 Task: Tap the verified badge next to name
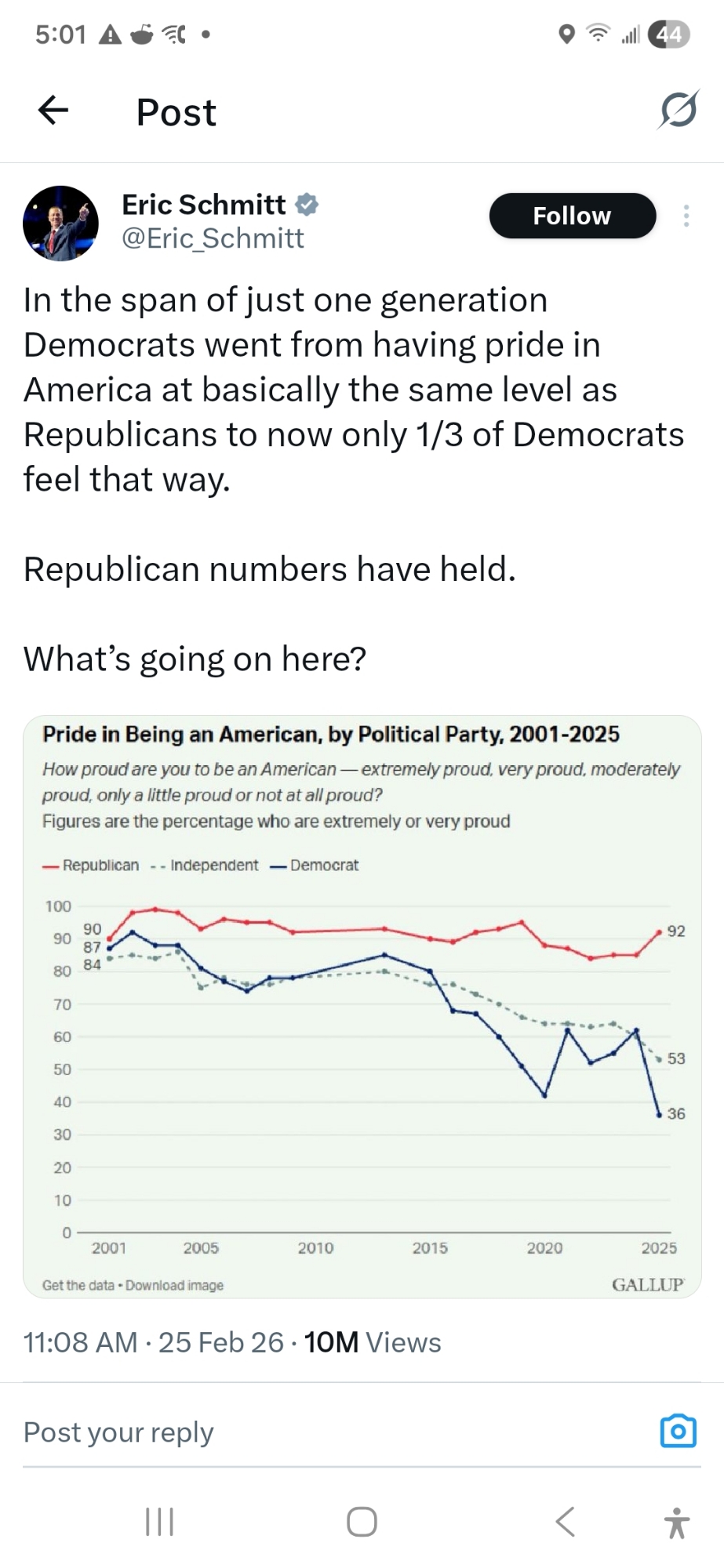307,205
